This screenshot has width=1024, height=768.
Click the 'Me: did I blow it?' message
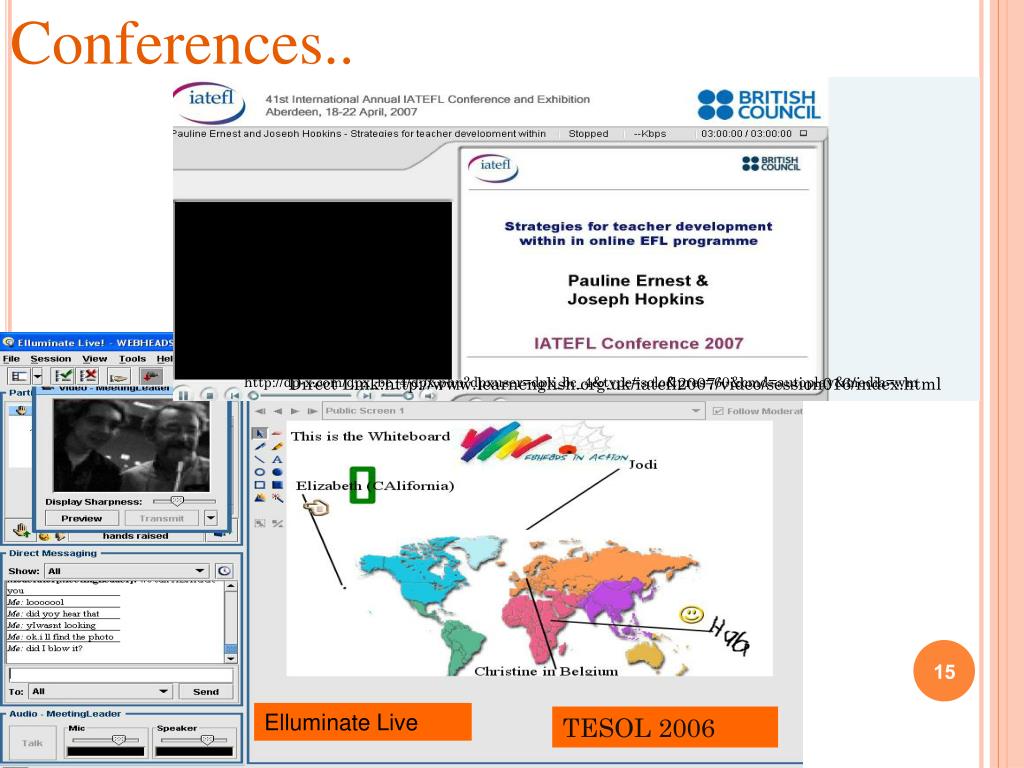45,648
